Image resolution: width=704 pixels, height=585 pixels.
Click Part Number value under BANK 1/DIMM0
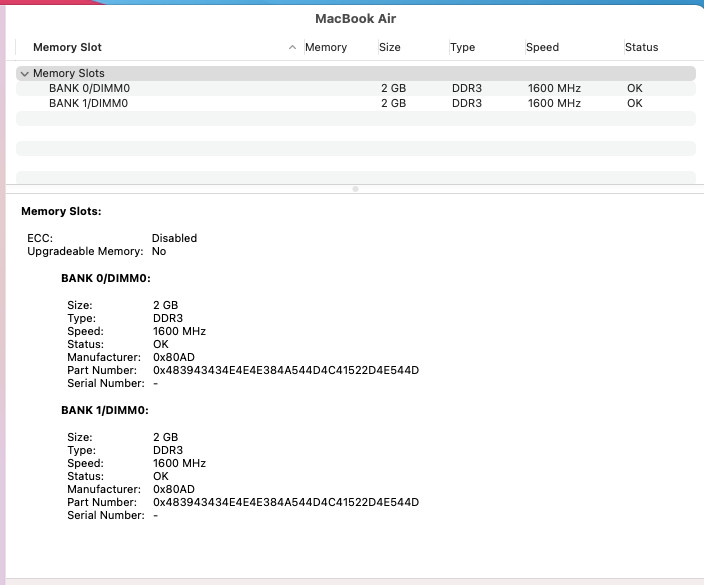pos(286,502)
